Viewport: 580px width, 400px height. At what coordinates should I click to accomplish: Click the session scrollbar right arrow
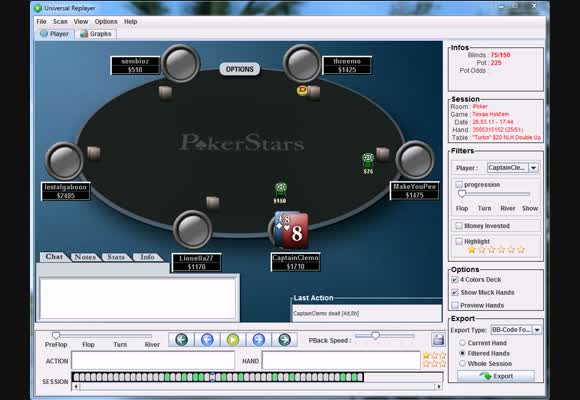pyautogui.click(x=439, y=387)
